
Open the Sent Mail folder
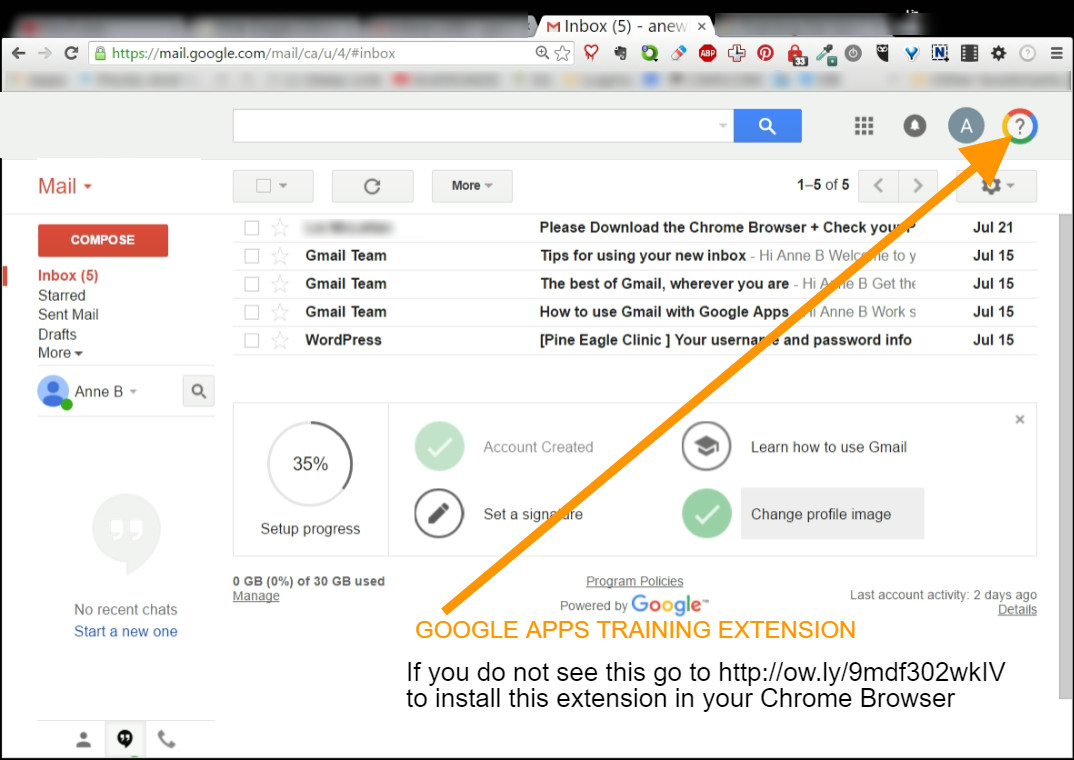[x=68, y=315]
